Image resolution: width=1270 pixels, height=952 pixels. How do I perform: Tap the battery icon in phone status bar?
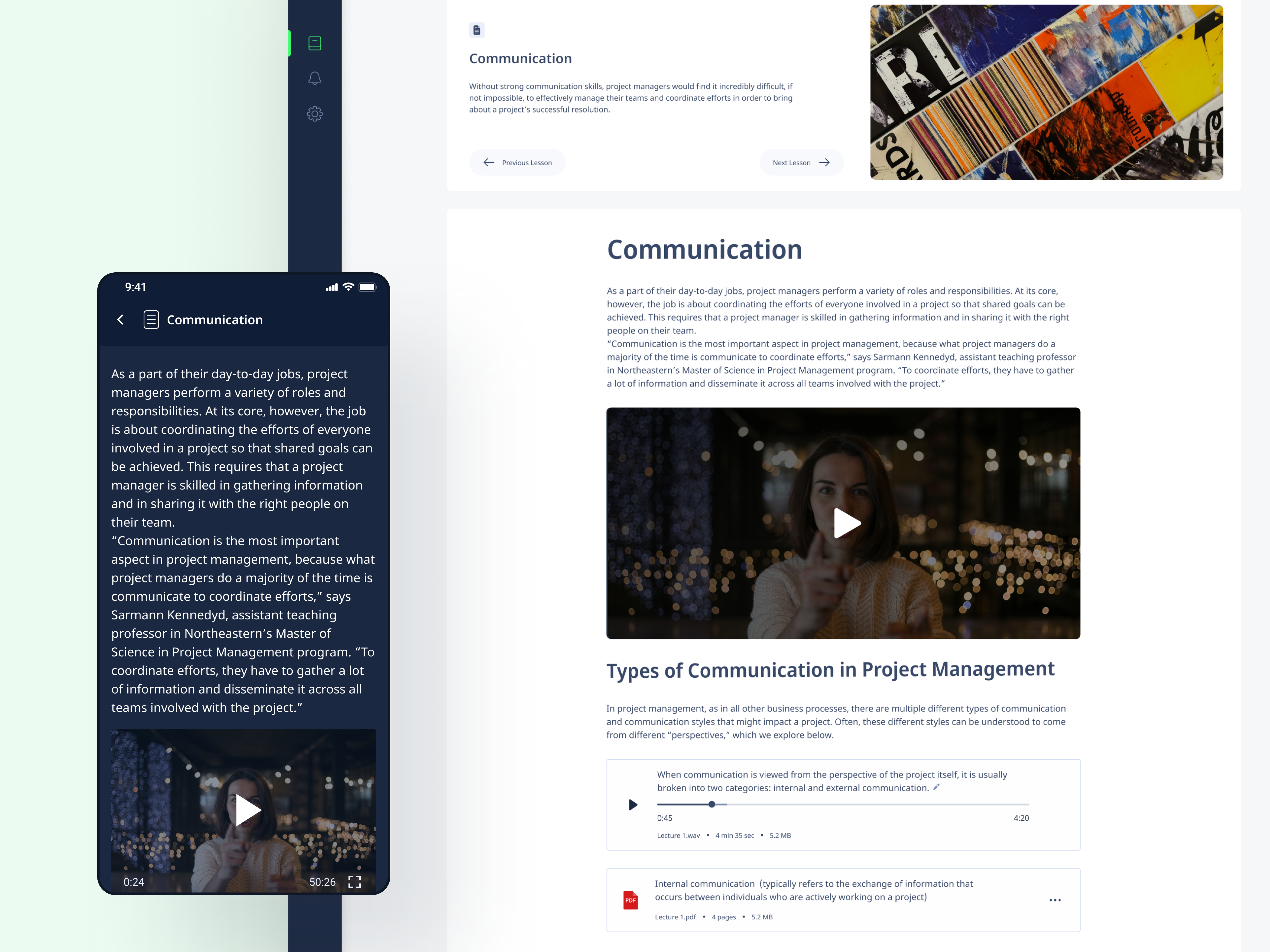pyautogui.click(x=368, y=287)
